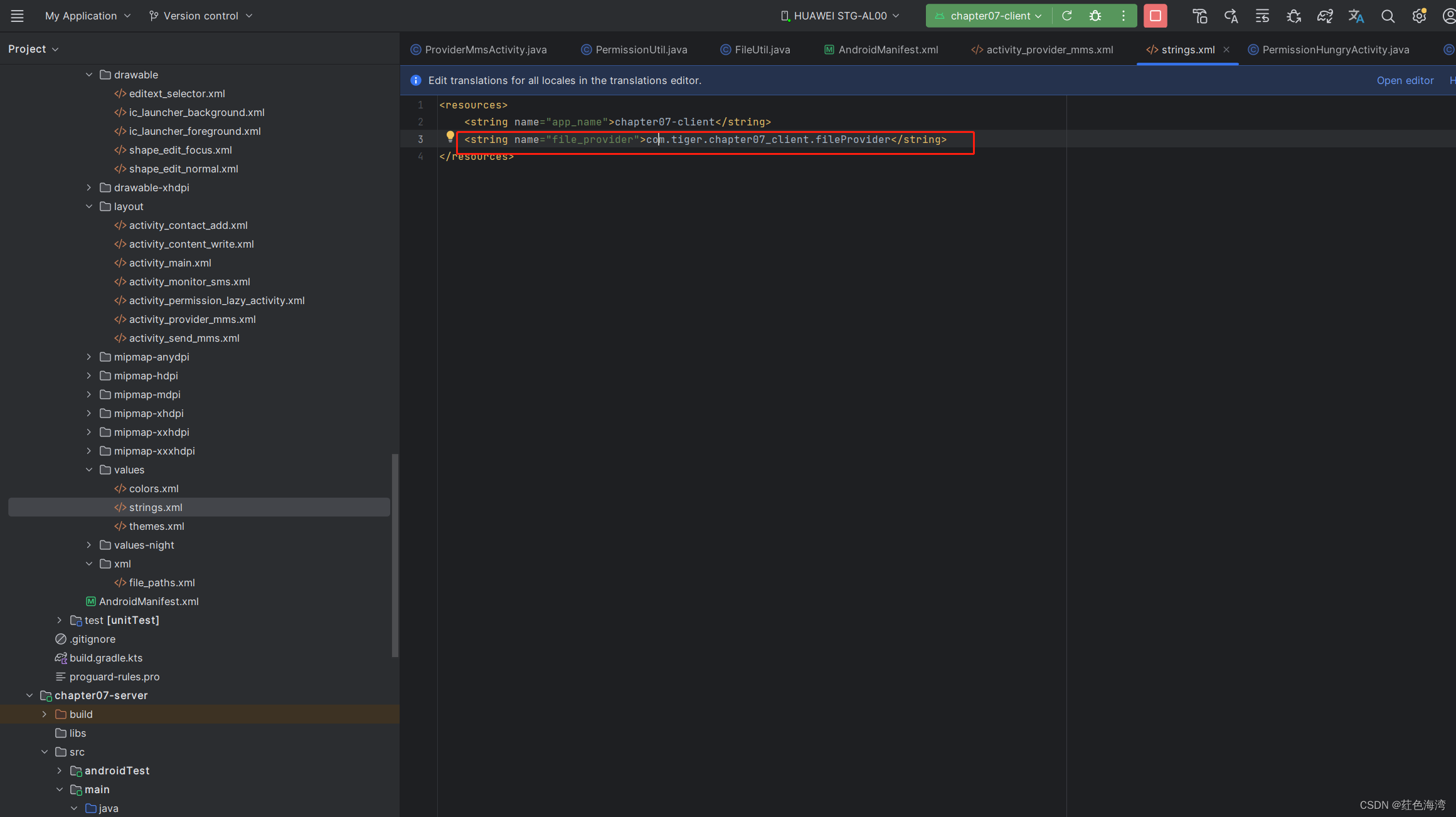Open the main hamburger menu
The width and height of the screenshot is (1456, 817).
pyautogui.click(x=17, y=16)
